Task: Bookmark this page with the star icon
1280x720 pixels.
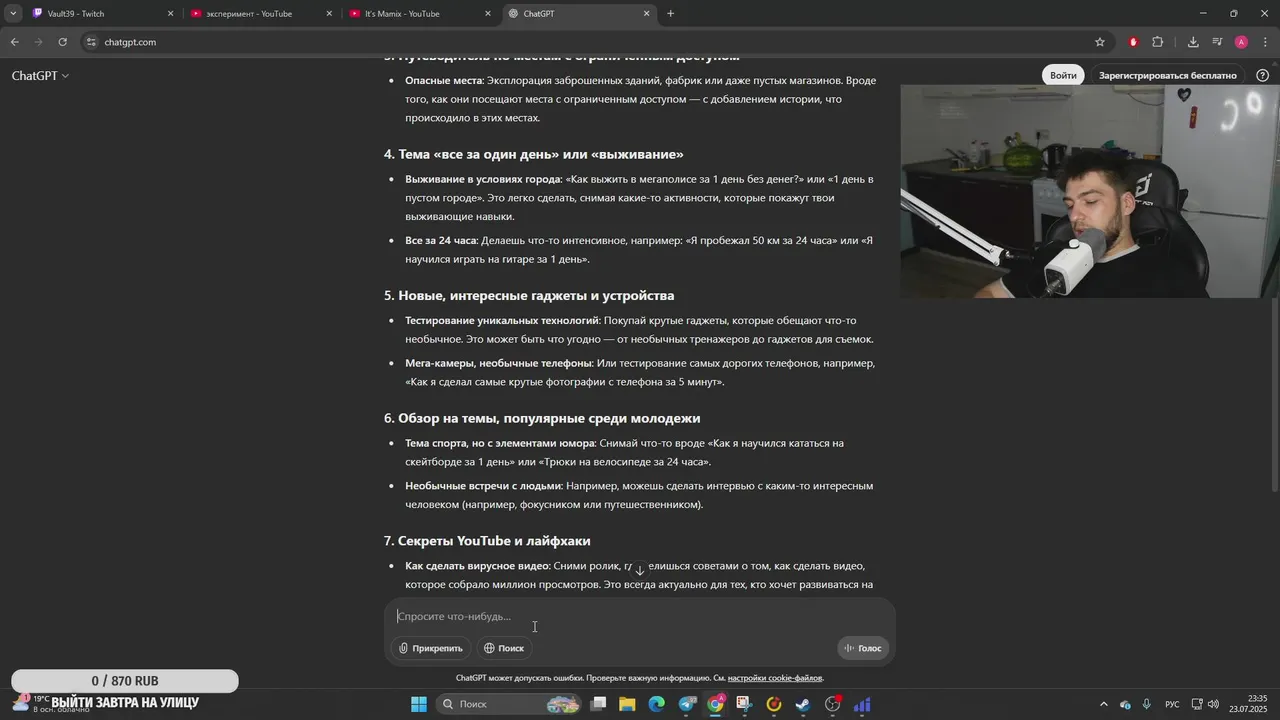Action: coord(1100,42)
